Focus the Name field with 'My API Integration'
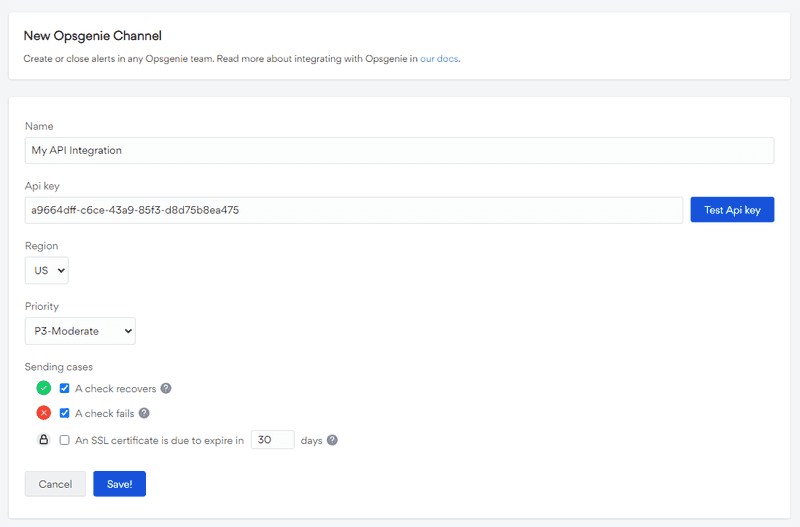This screenshot has height=527, width=800. [x=399, y=150]
